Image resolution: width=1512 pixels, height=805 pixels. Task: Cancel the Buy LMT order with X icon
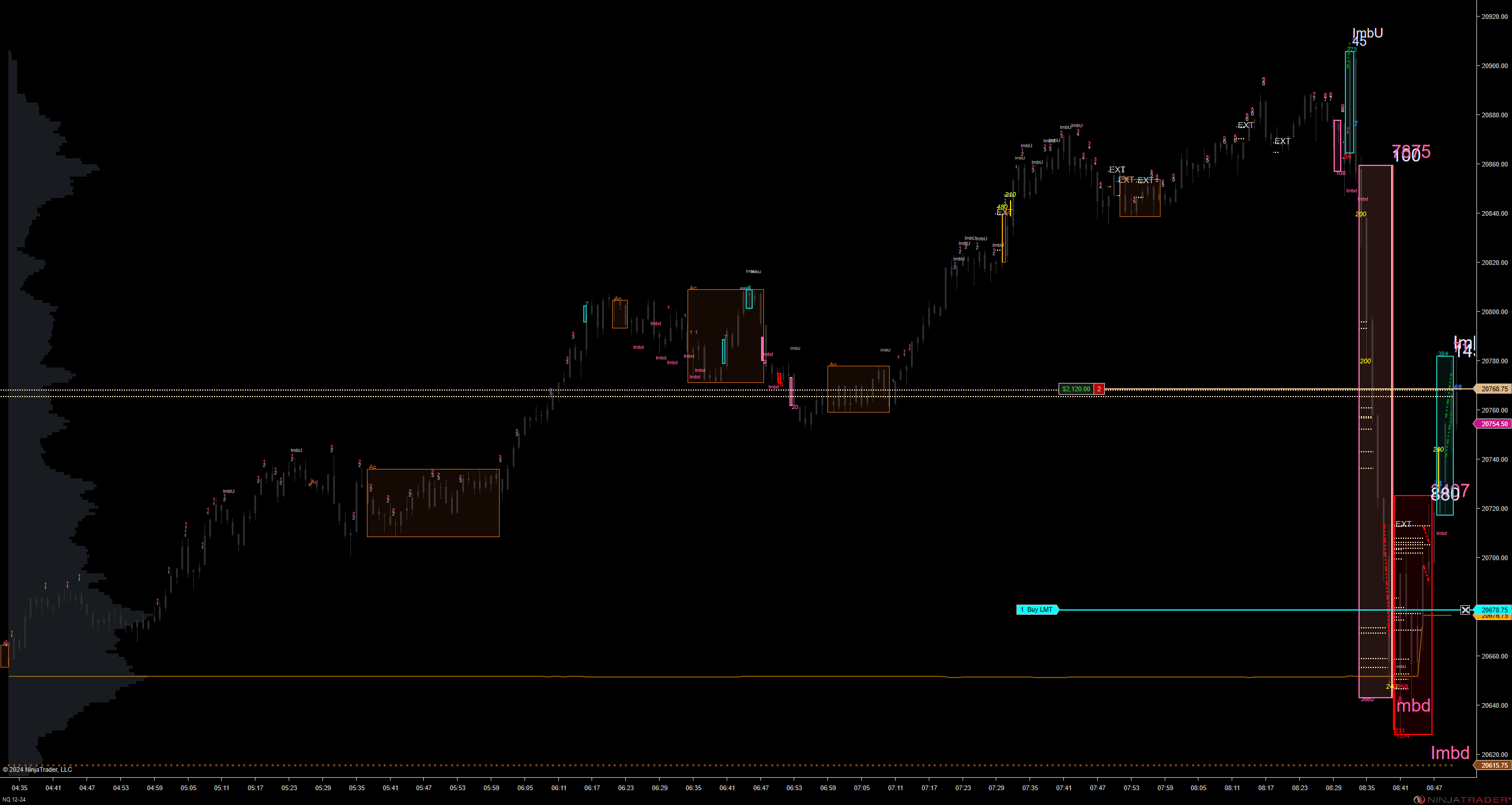pos(1465,610)
